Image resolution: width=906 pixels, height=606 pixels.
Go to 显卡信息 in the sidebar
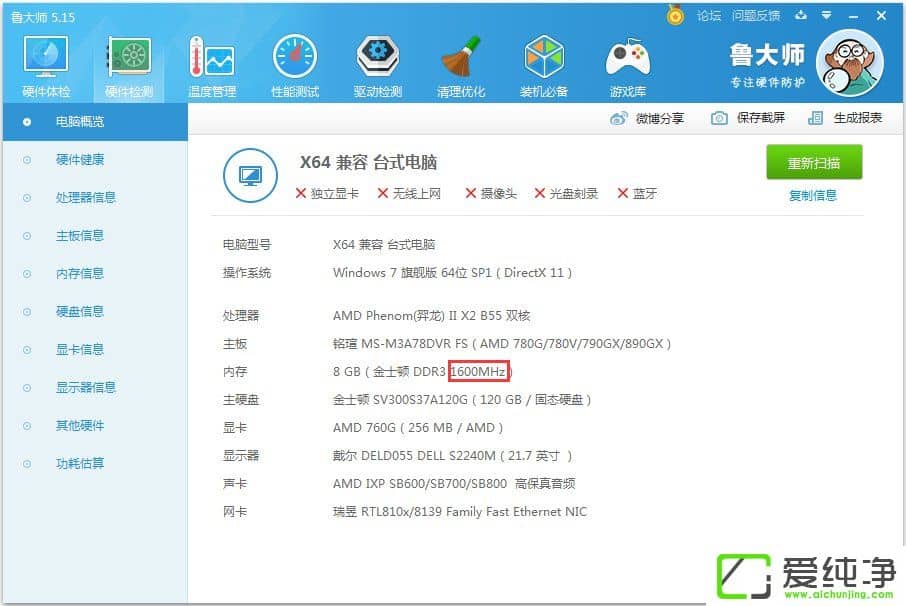pyautogui.click(x=80, y=350)
